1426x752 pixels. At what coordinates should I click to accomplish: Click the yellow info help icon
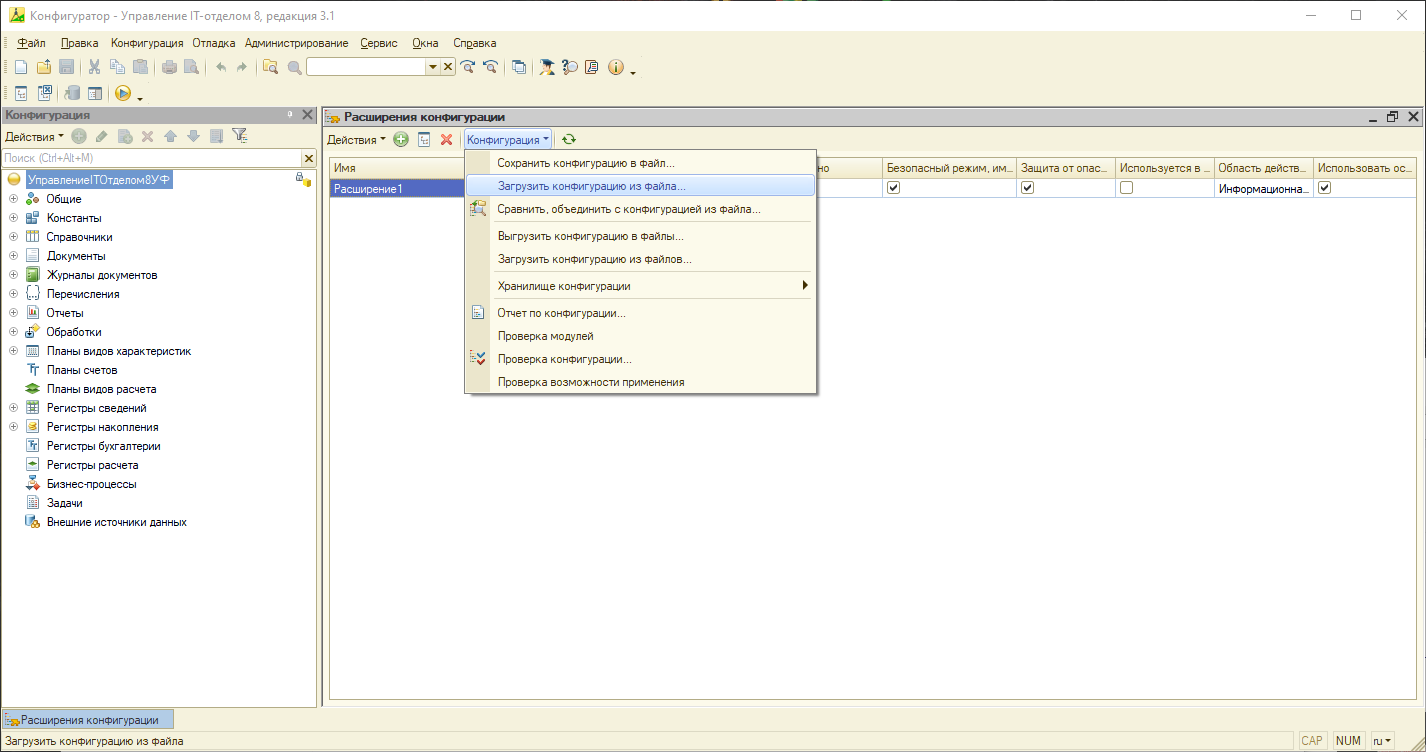615,67
